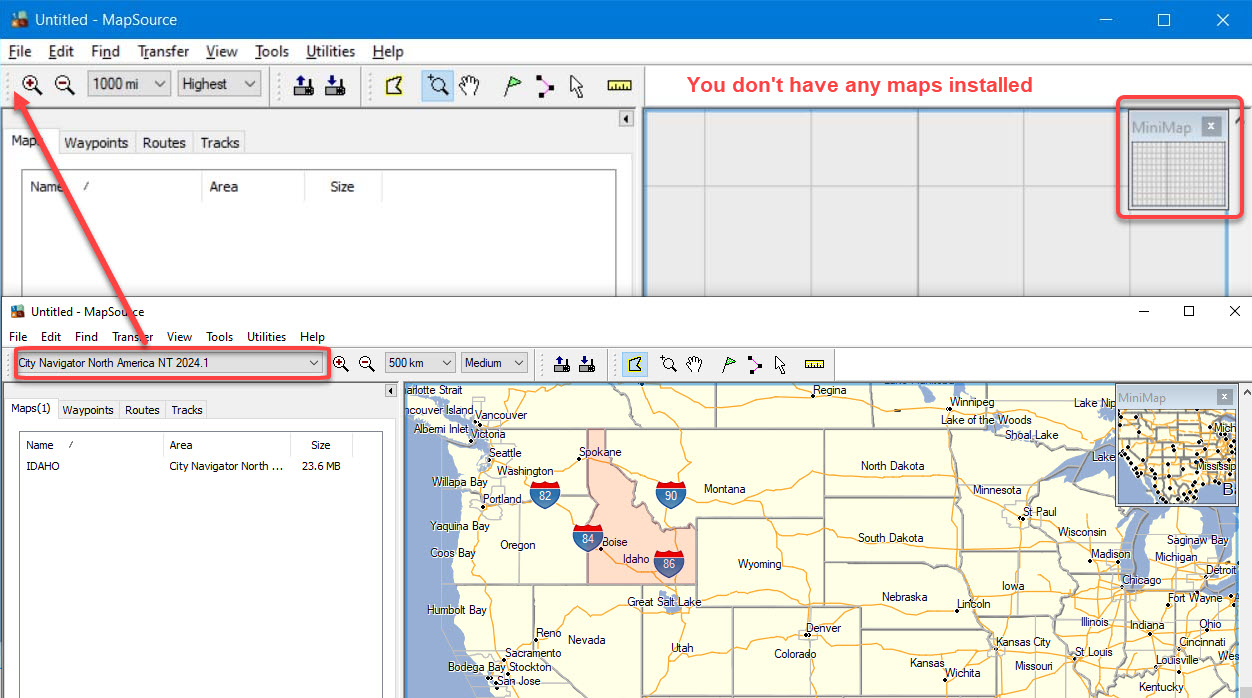Click the 23.6 MB size cell
The width and height of the screenshot is (1252, 698).
click(321, 466)
